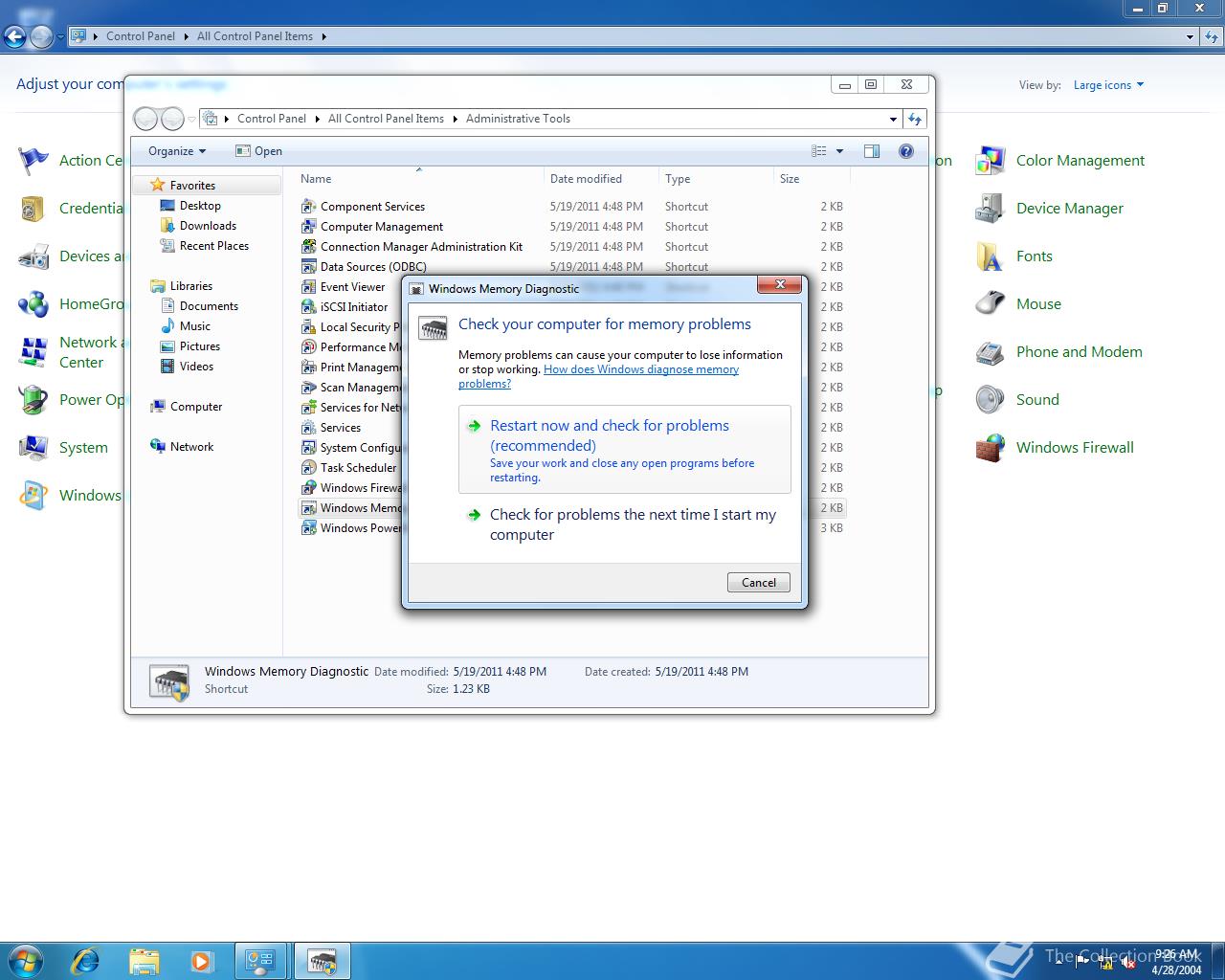Select Computer in the navigation pane

click(195, 407)
